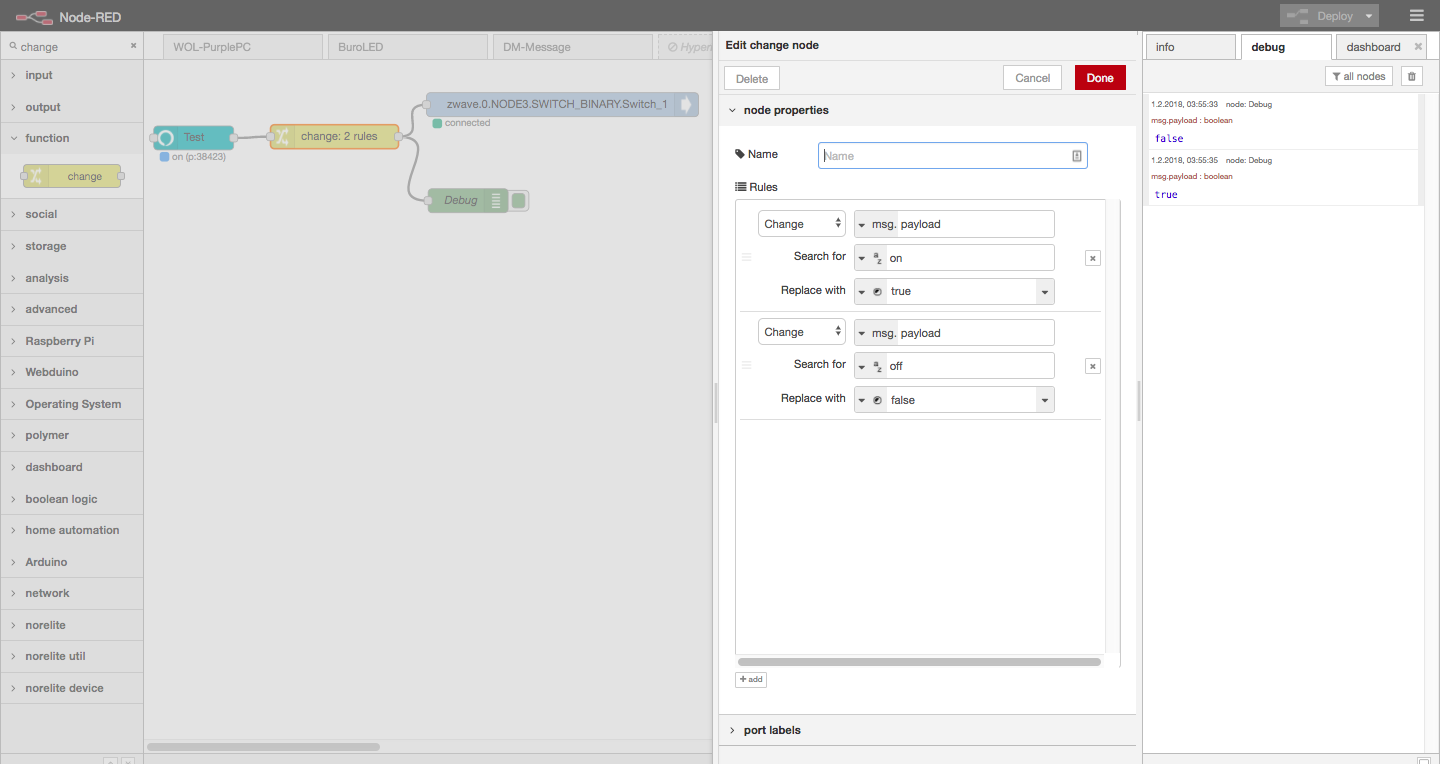Click the 'on' search for field
The image size is (1440, 764).
pos(969,258)
